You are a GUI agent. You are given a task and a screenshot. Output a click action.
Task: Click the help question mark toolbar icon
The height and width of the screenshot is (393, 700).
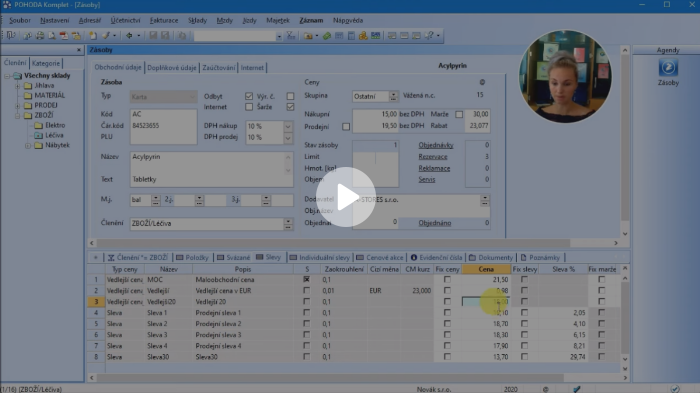(429, 36)
